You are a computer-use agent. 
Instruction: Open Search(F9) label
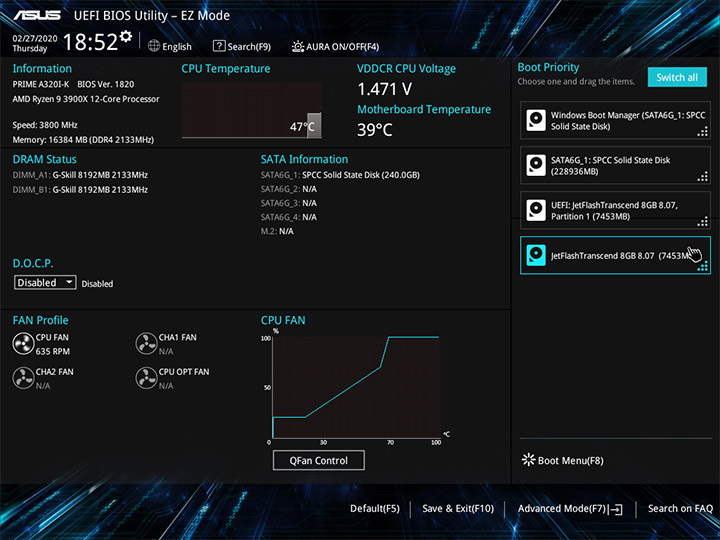(x=249, y=47)
